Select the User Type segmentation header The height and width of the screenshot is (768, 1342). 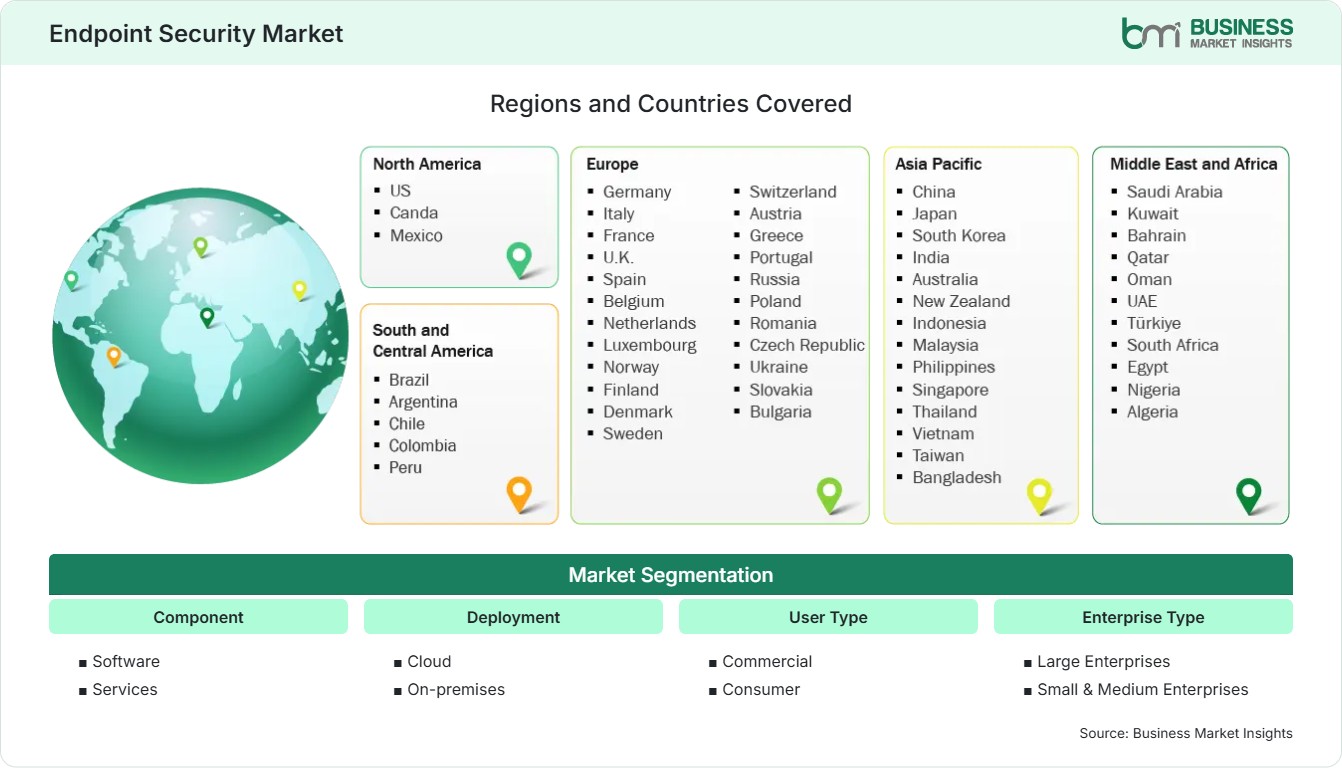[828, 617]
